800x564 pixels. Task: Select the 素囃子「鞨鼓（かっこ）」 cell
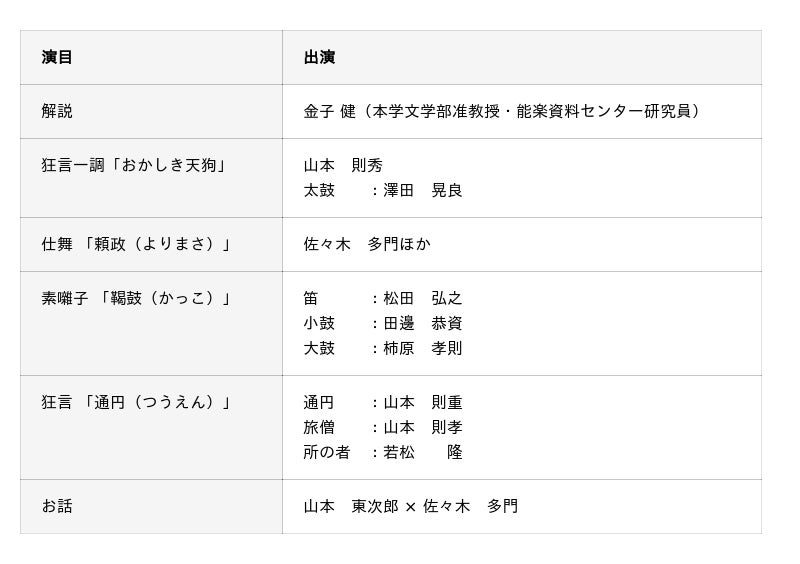[x=136, y=298]
